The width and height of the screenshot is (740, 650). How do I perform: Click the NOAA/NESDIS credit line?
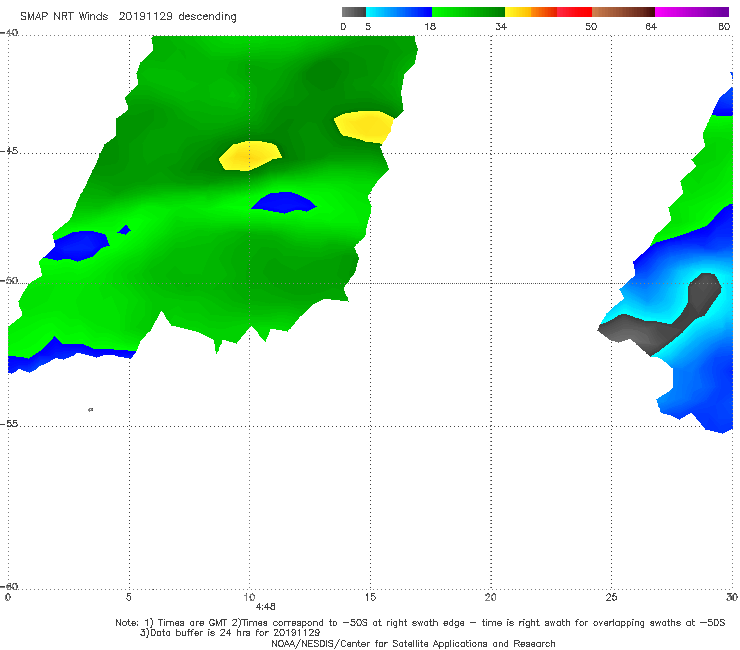pos(413,643)
